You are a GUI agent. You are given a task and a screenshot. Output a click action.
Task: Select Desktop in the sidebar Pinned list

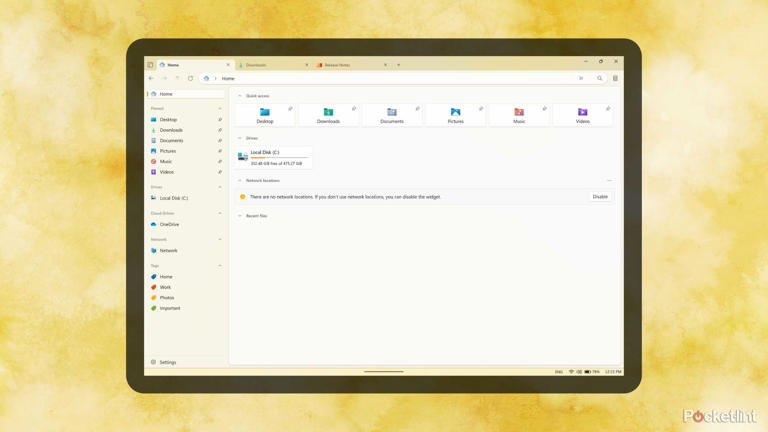tap(186, 120)
